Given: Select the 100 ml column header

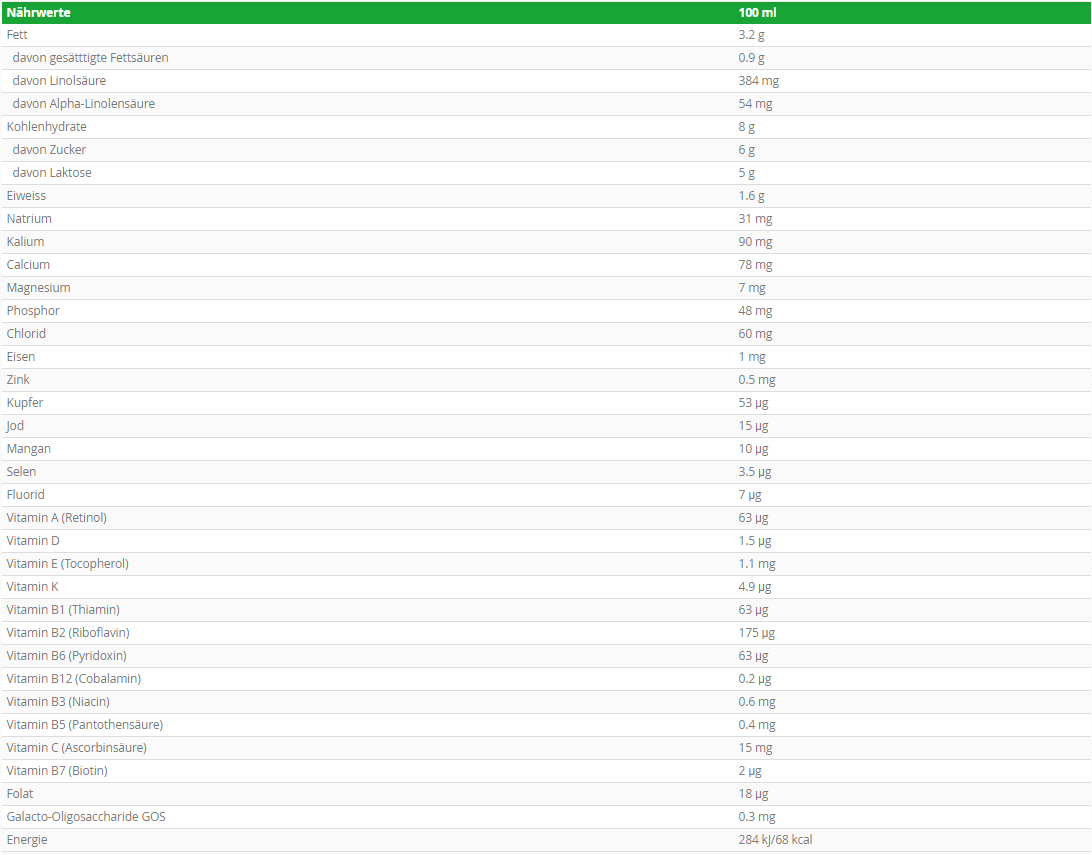Looking at the screenshot, I should tap(757, 13).
